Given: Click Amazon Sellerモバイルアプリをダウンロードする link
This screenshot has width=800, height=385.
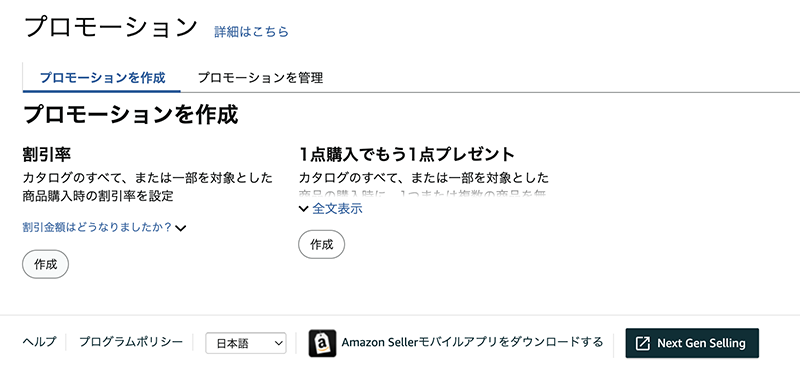Looking at the screenshot, I should [x=472, y=342].
